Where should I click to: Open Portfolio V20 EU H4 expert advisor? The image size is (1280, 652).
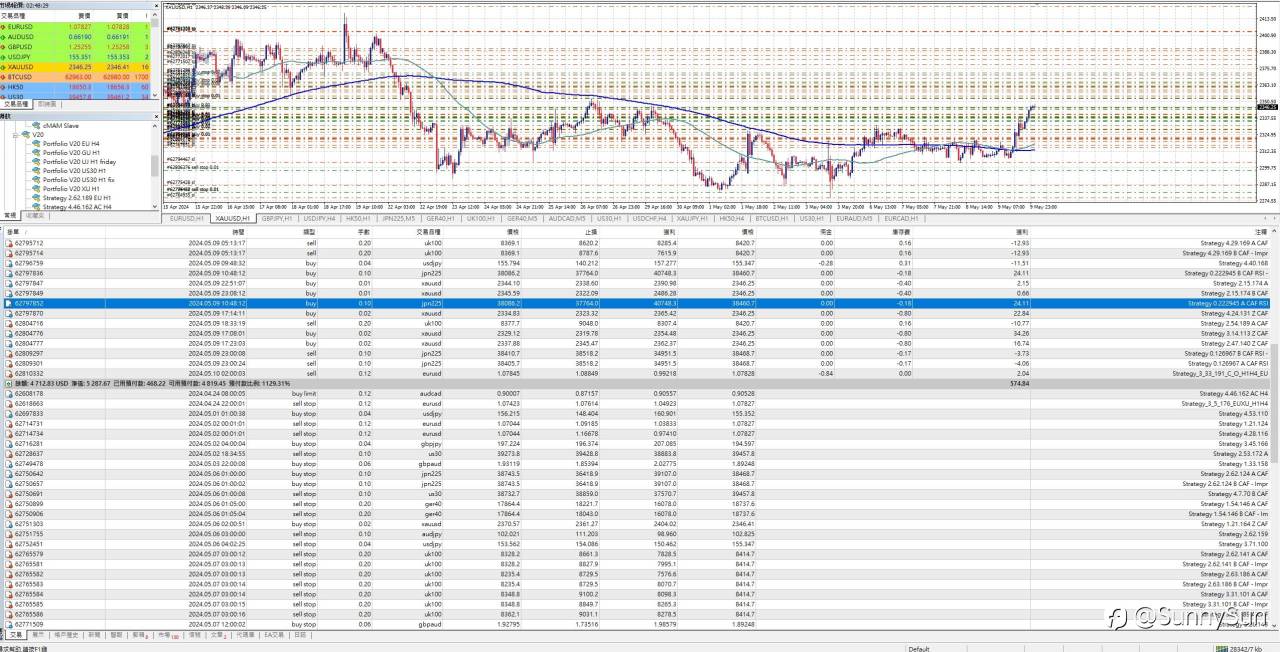click(70, 143)
